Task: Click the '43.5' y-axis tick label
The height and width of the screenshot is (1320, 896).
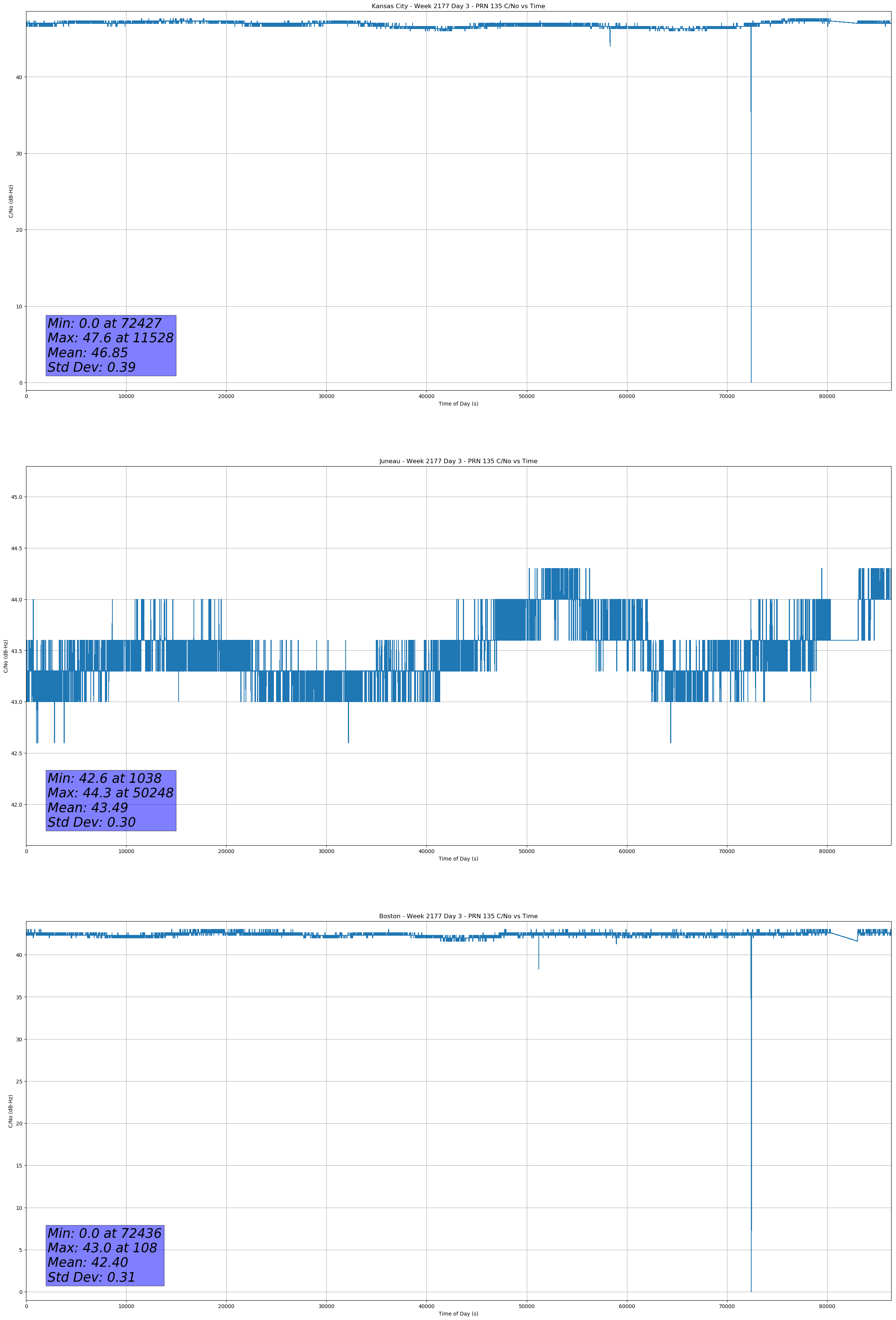Action: click(16, 651)
